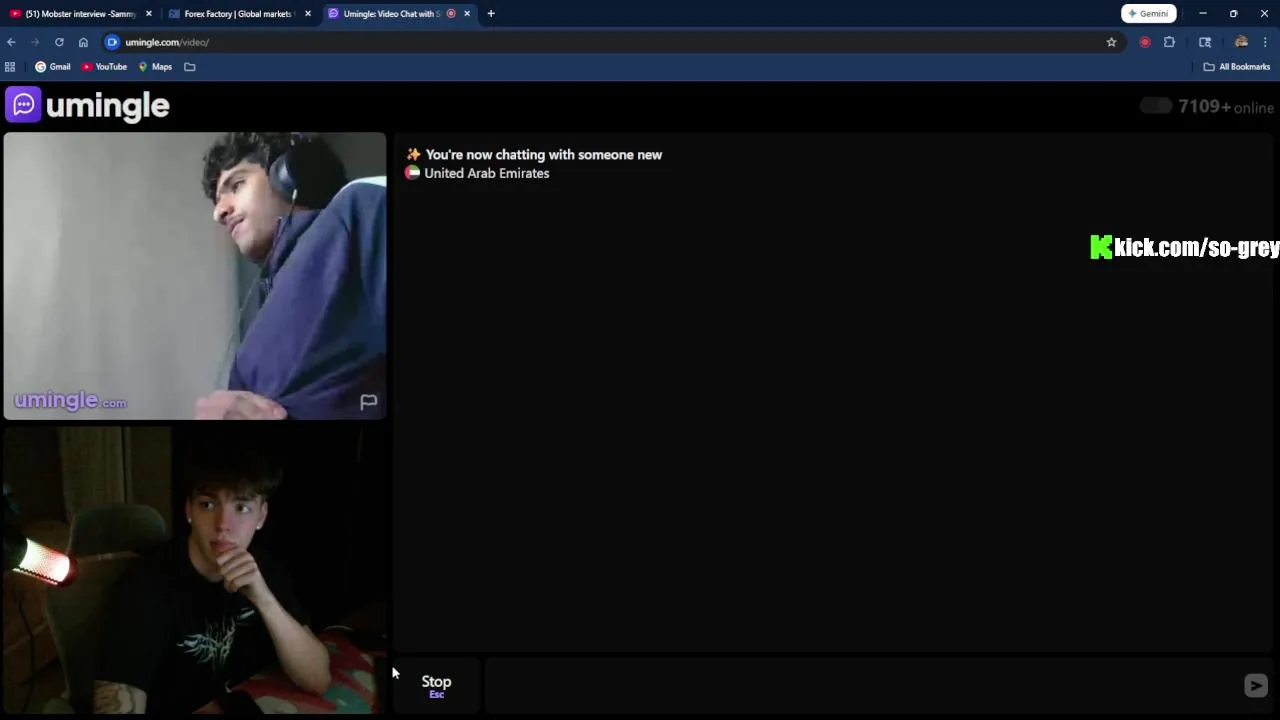Toggle the switch beside the online count
This screenshot has height=720, width=1280.
pyautogui.click(x=1156, y=106)
